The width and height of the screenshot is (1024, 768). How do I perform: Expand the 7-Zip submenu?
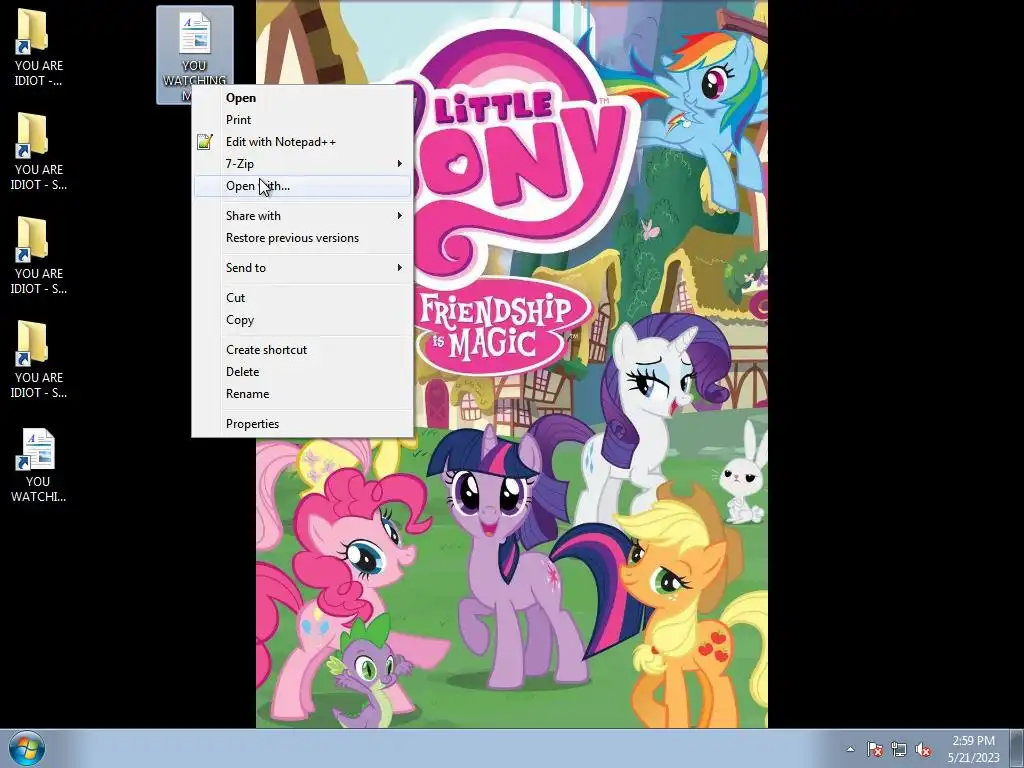302,164
